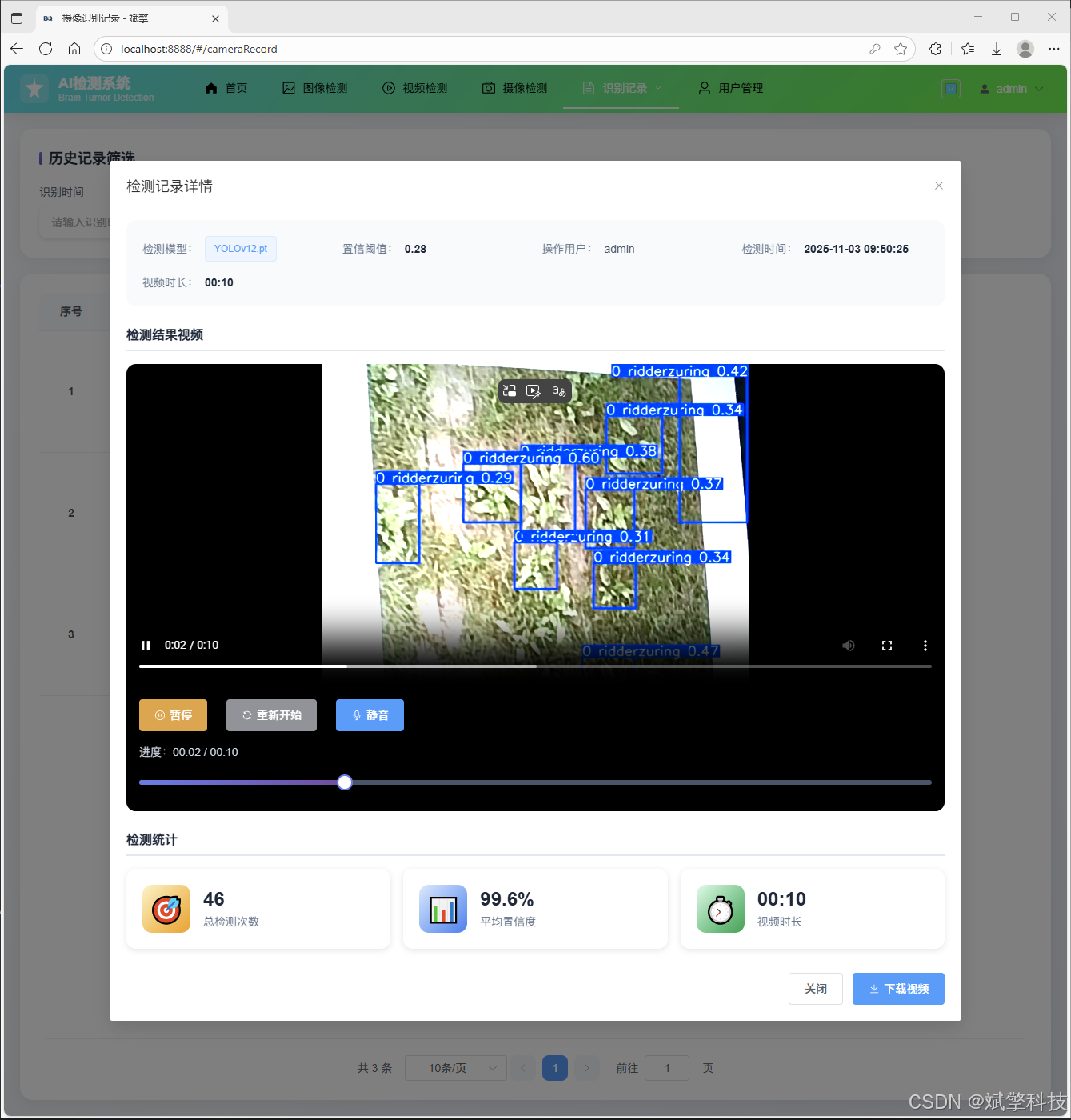Viewport: 1071px width, 1120px height.
Task: Click row 1 in the 序号 column
Action: 71,391
